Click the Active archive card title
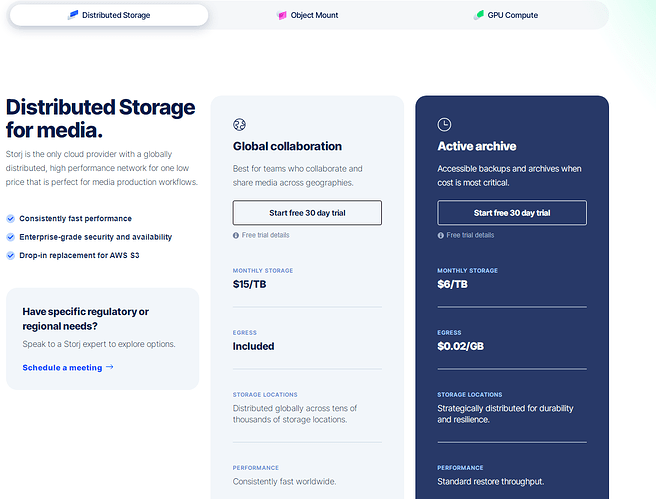656x499 pixels. click(x=477, y=146)
